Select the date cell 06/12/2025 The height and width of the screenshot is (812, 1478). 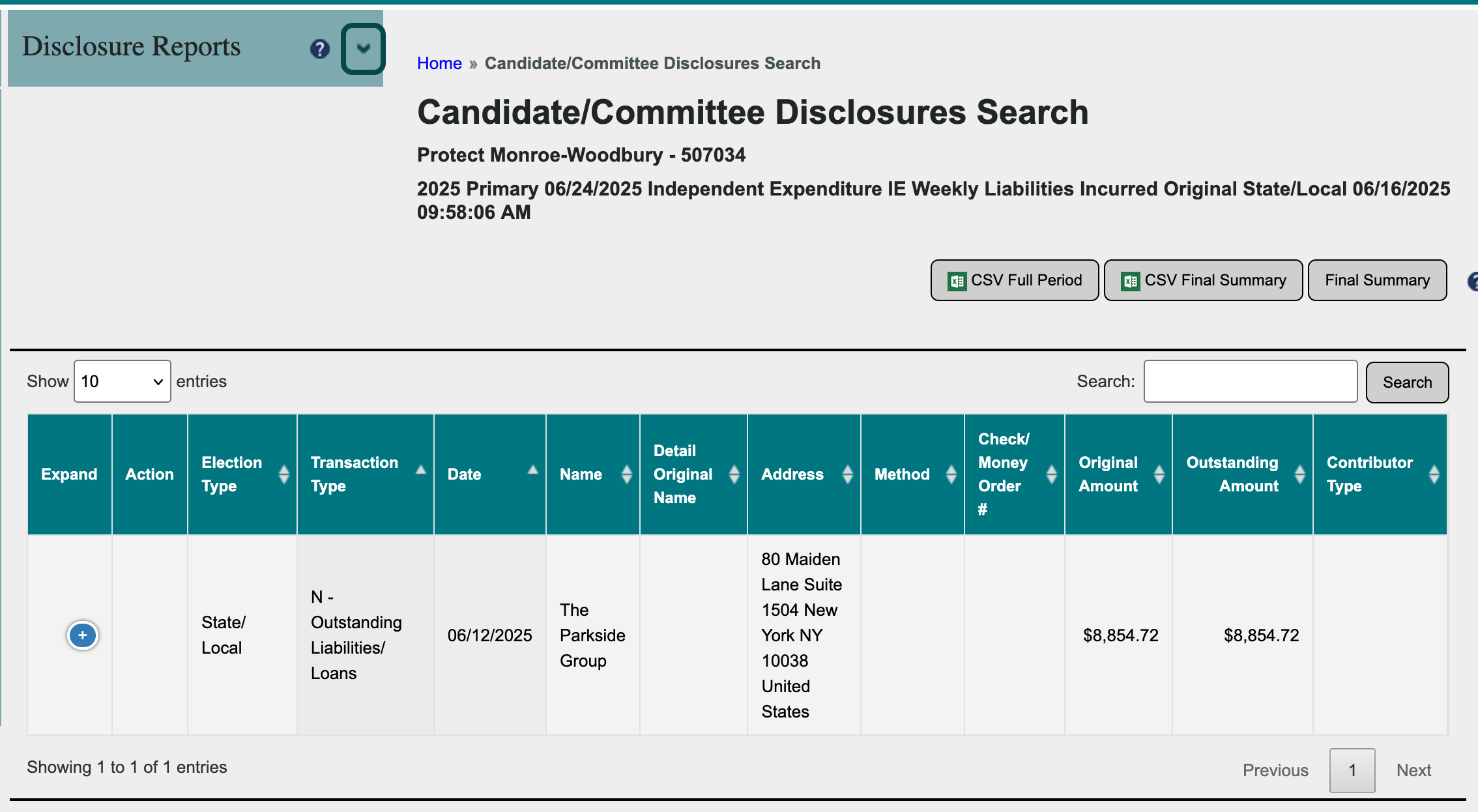point(489,635)
